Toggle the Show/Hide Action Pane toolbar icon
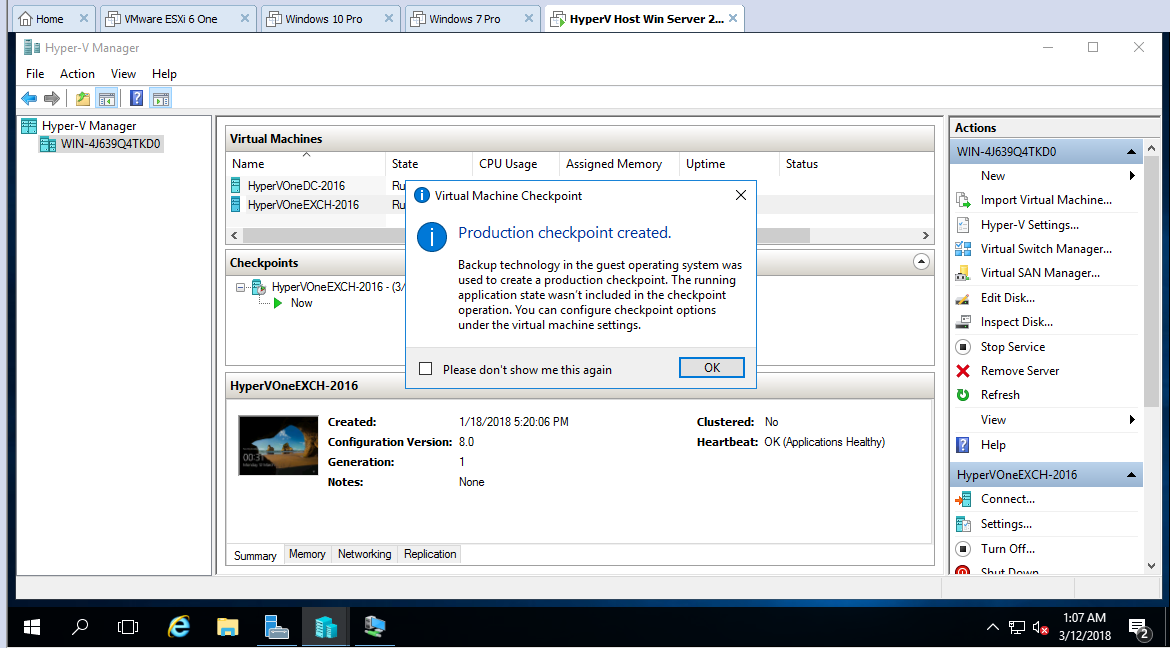The height and width of the screenshot is (648, 1170). [x=160, y=98]
